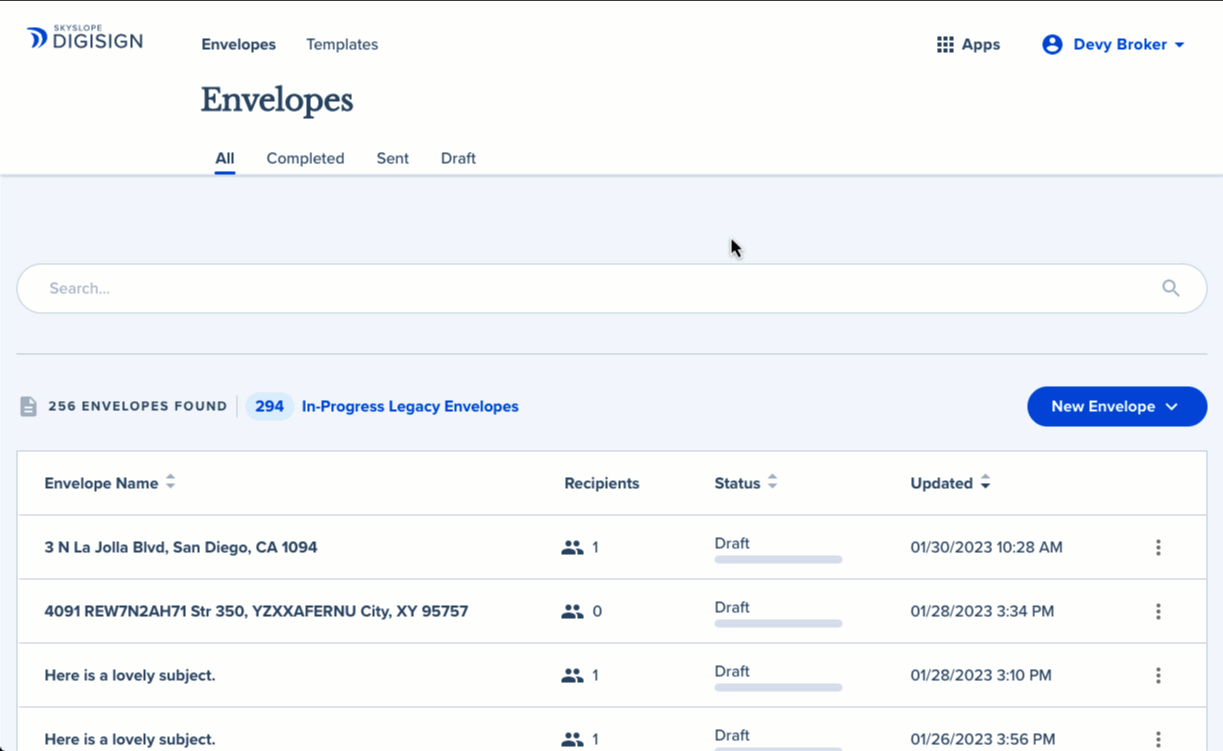
Task: Open In-Progress Legacy Envelopes link
Action: tap(410, 406)
